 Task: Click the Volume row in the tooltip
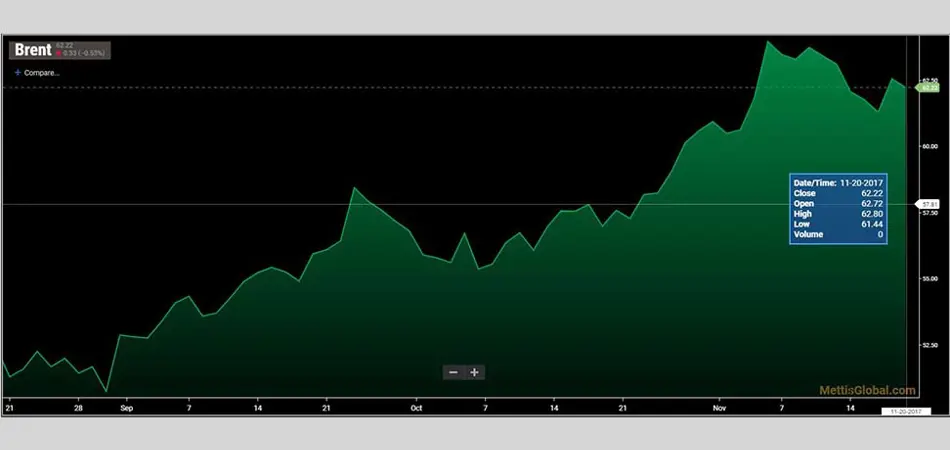839,234
